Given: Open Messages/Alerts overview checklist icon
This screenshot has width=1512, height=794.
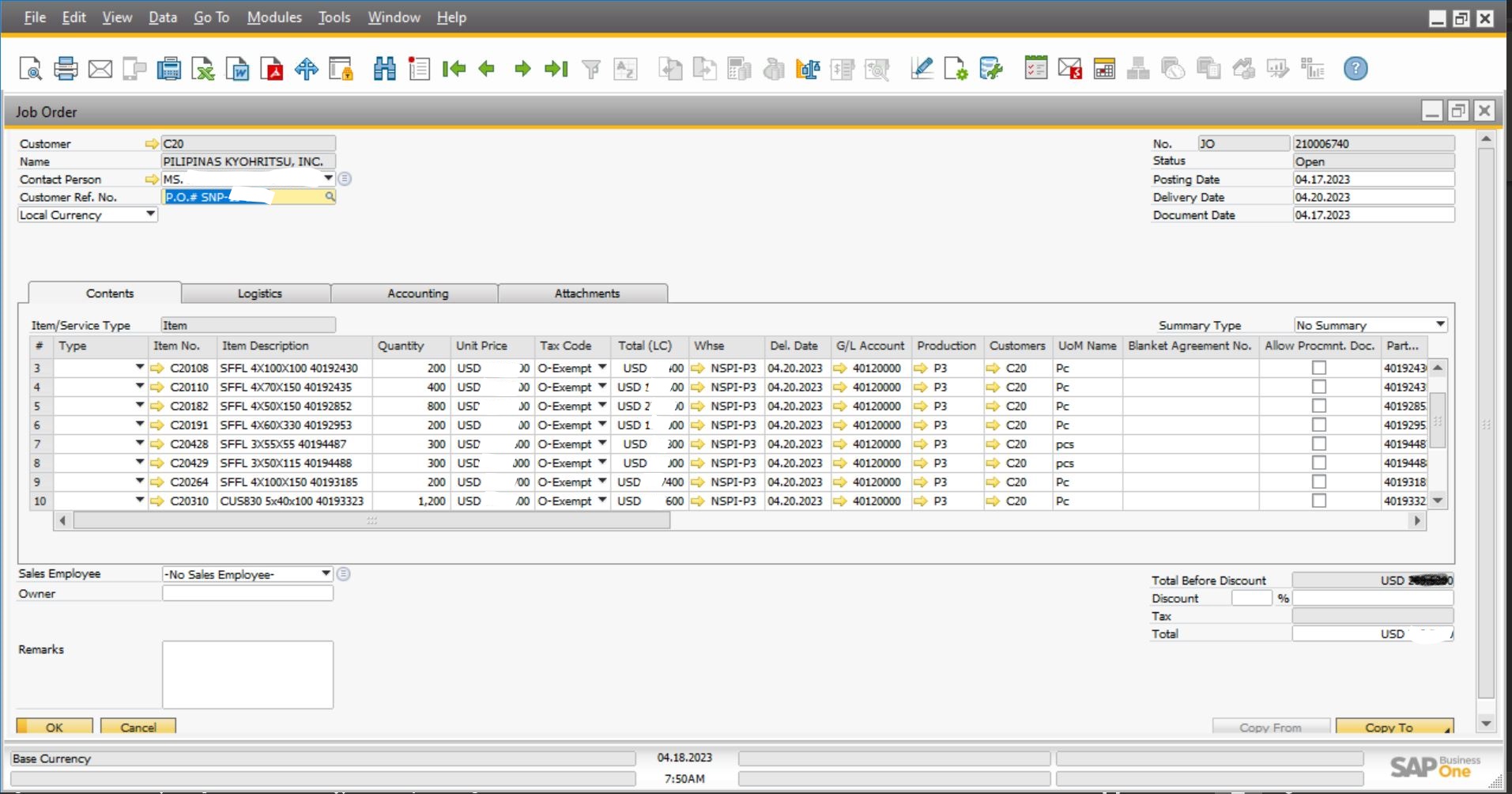Looking at the screenshot, I should 1035,69.
